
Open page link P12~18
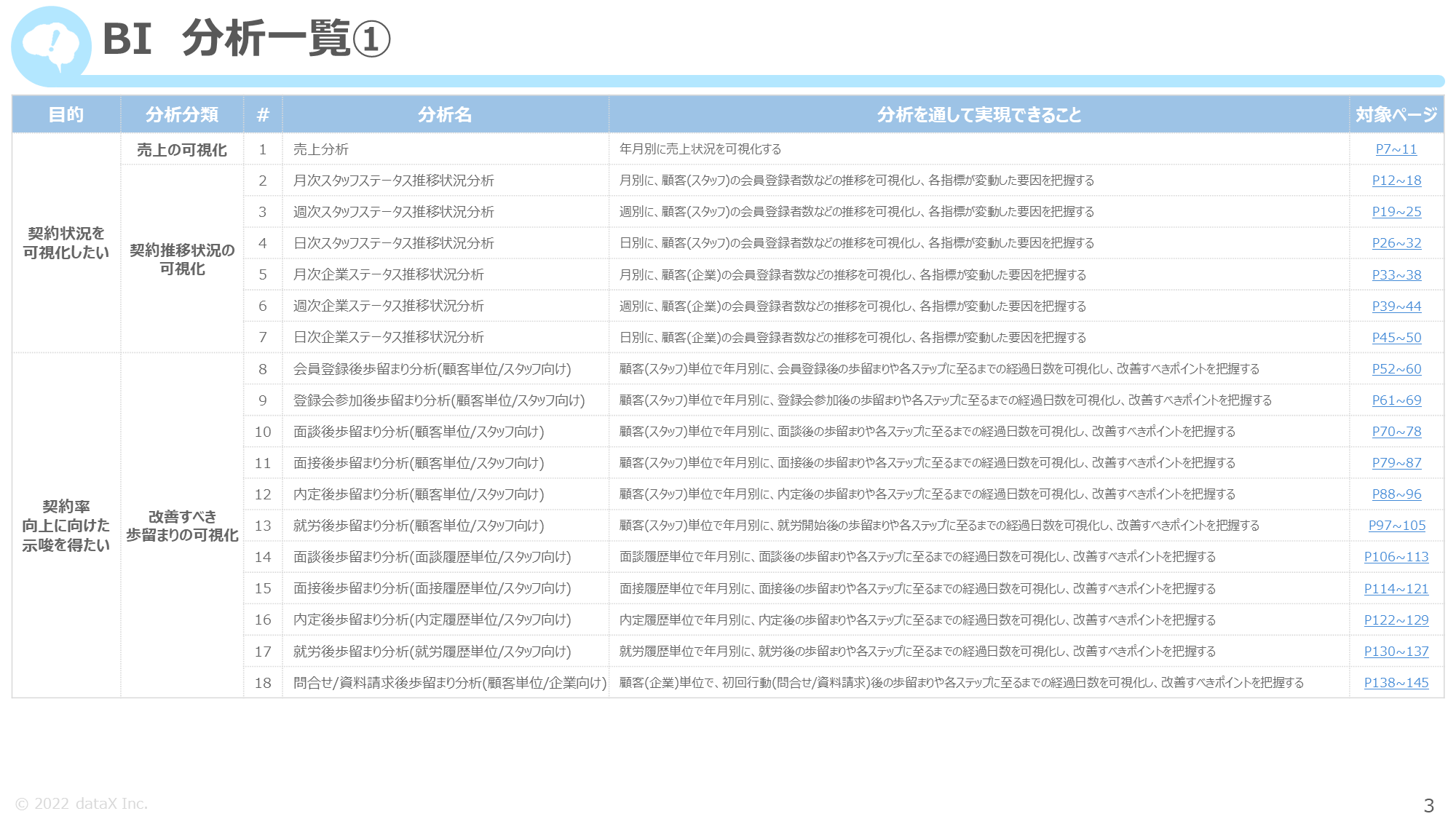[1396, 181]
